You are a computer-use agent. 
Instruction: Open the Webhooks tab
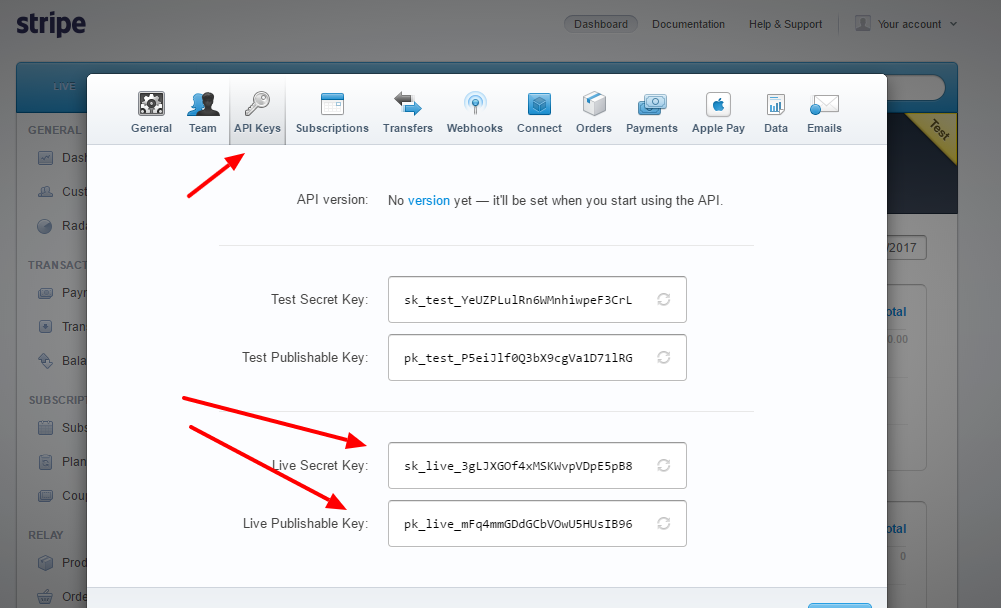click(474, 112)
